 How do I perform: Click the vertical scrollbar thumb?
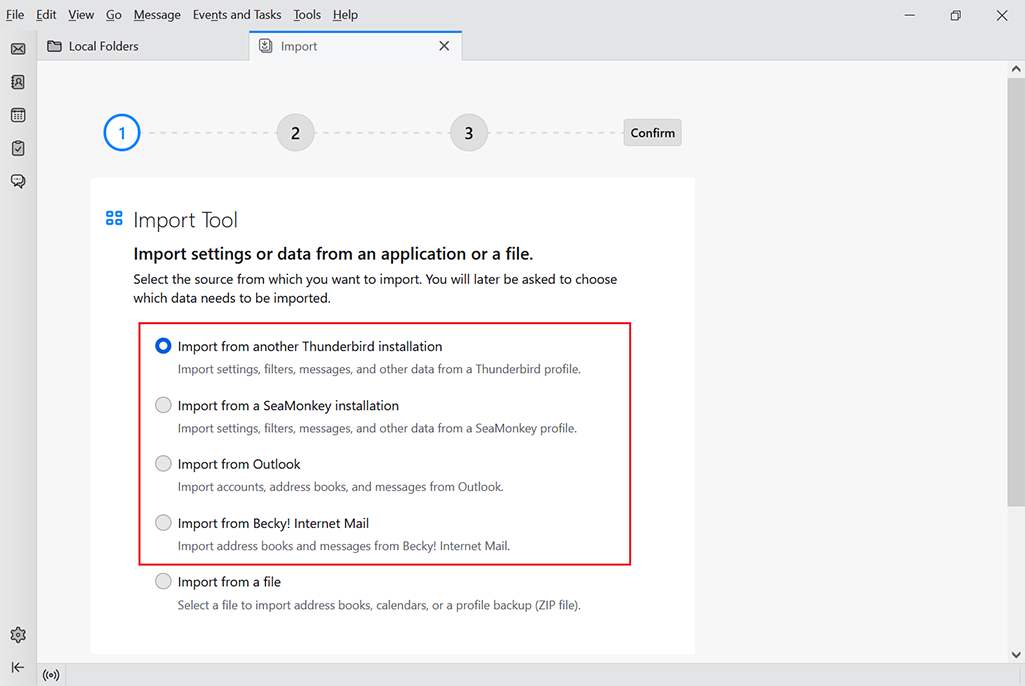pos(1016,292)
